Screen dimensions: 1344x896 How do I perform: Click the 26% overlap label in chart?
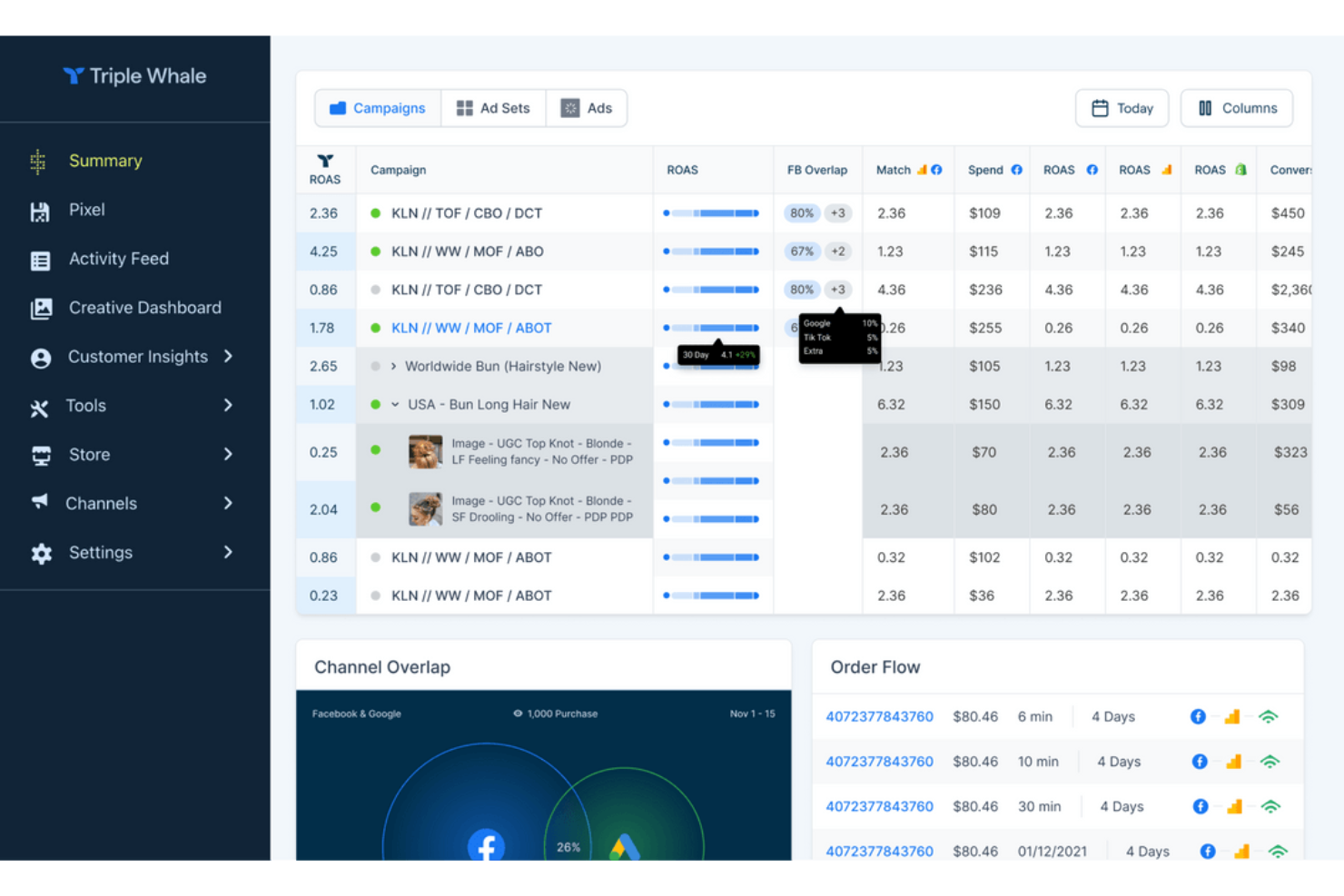point(568,847)
